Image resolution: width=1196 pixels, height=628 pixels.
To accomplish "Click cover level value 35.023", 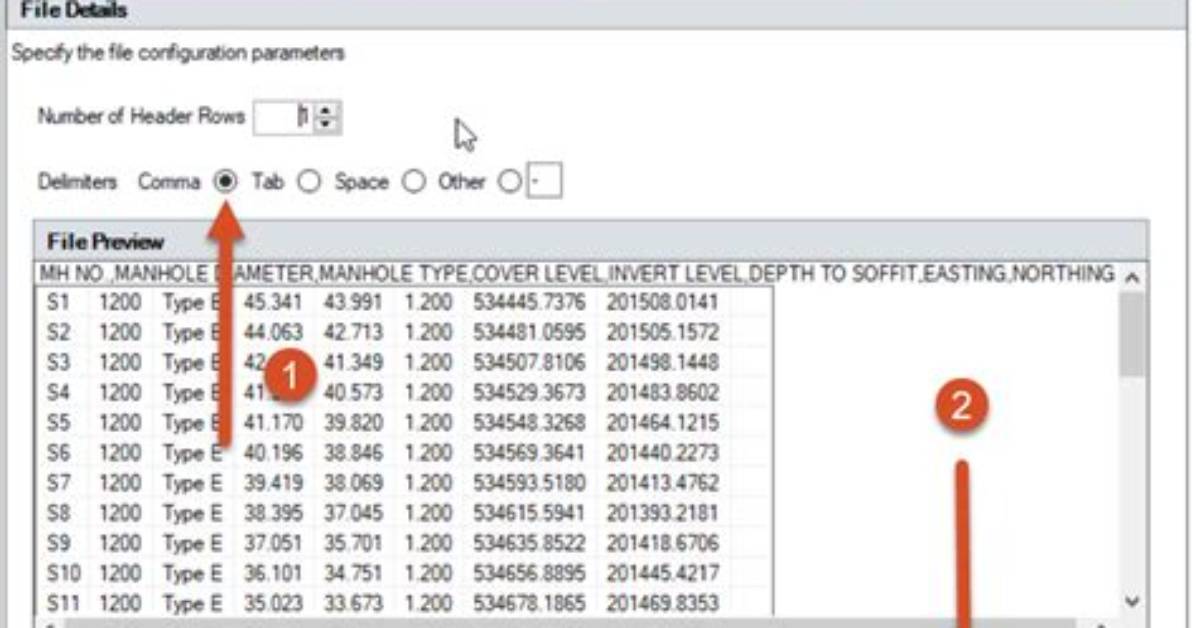I will click(273, 604).
